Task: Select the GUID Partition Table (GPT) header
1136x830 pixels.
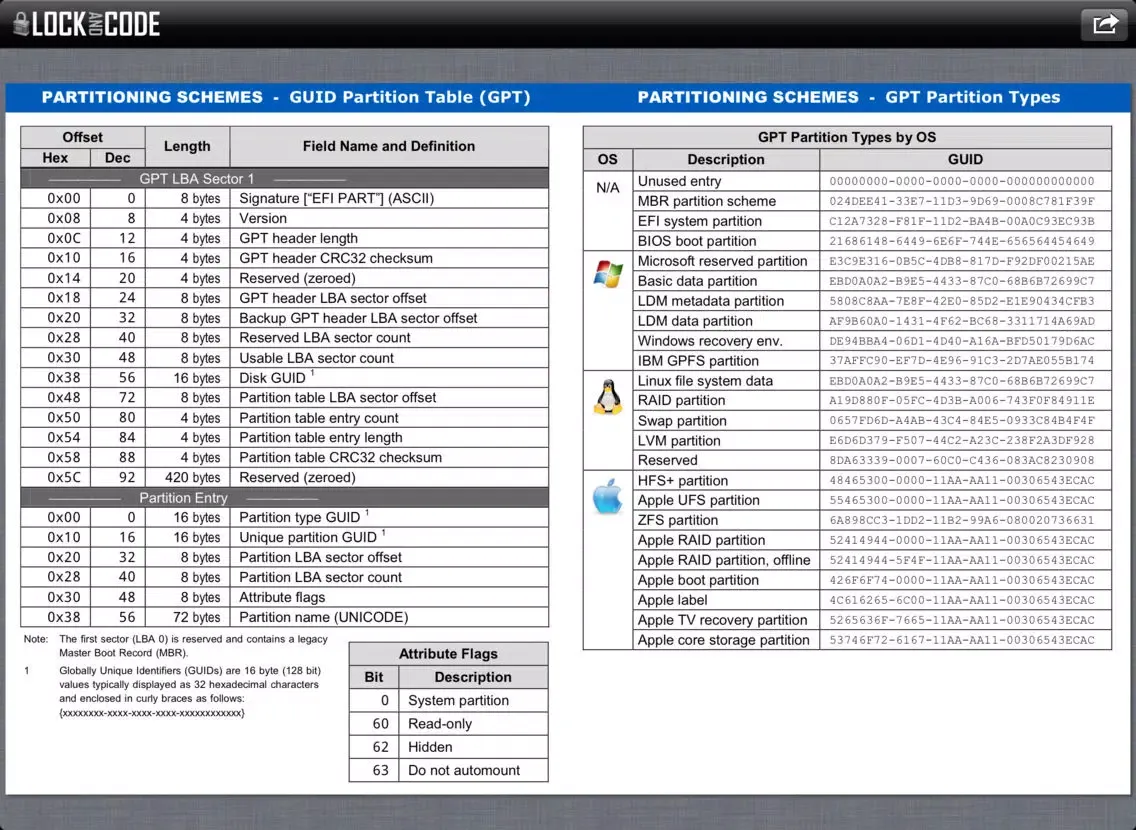Action: 286,97
